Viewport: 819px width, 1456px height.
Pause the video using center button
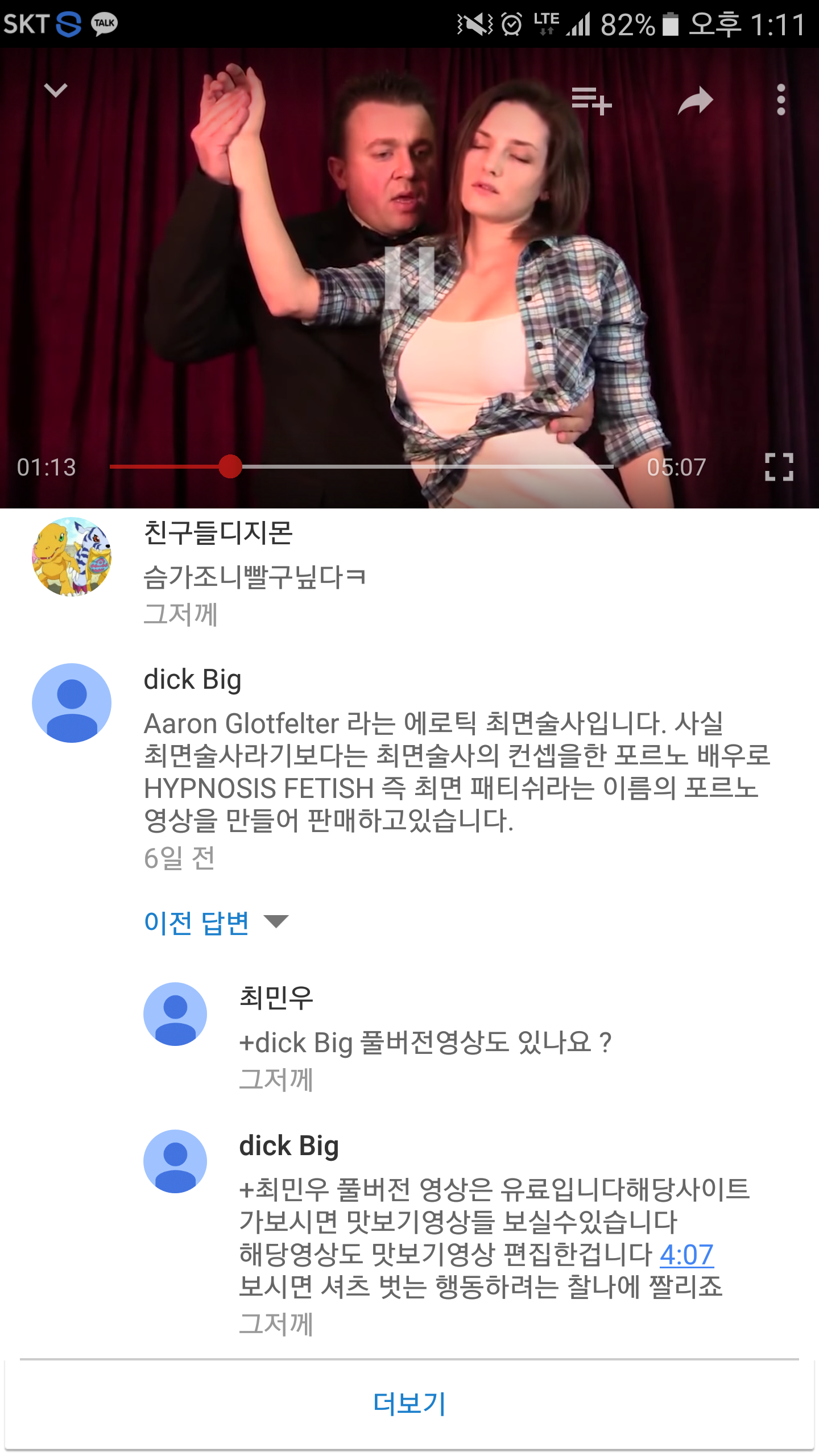[409, 278]
